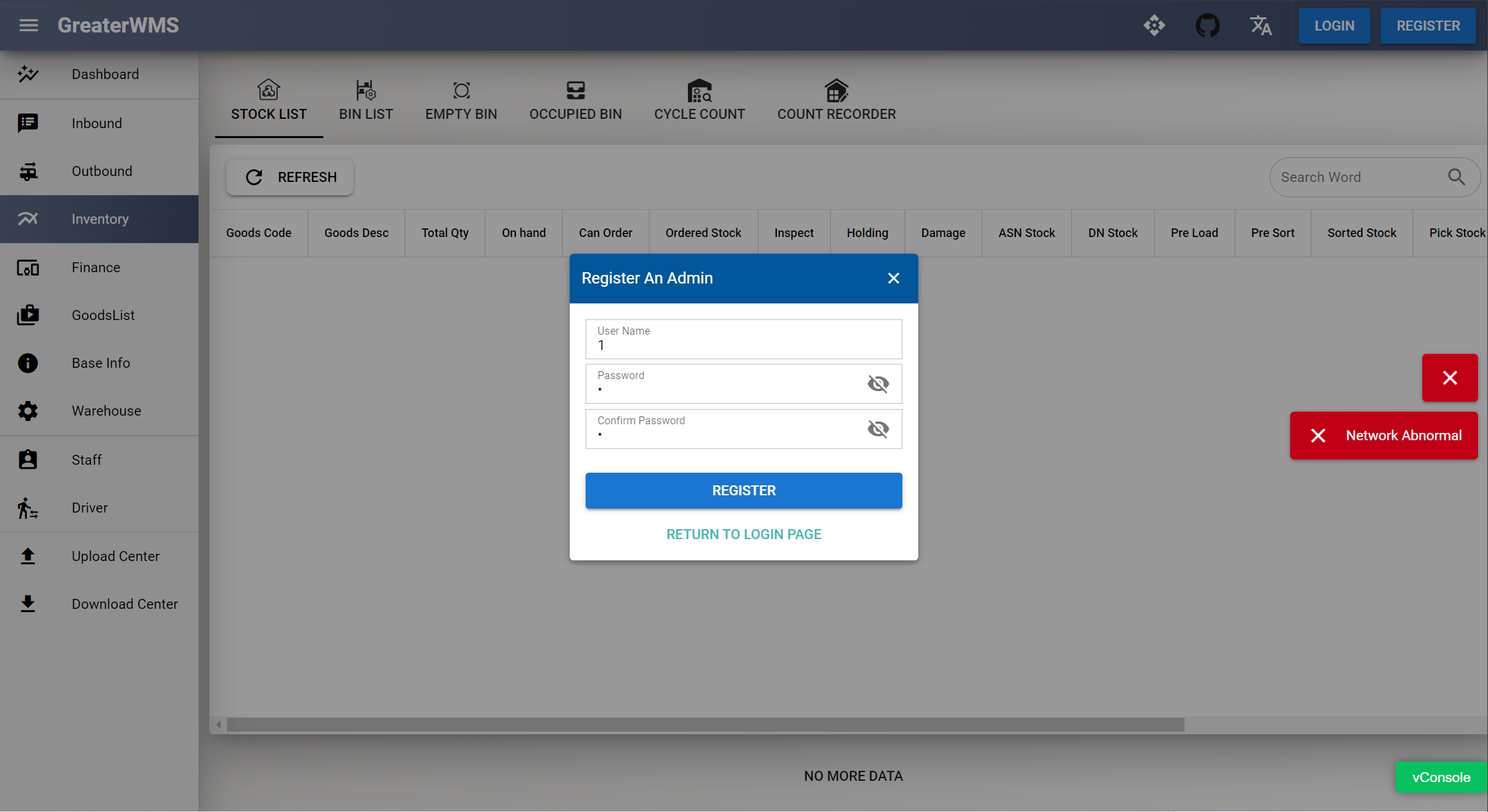This screenshot has height=812, width=1488.
Task: Click the Bin List tab icon
Action: (366, 90)
